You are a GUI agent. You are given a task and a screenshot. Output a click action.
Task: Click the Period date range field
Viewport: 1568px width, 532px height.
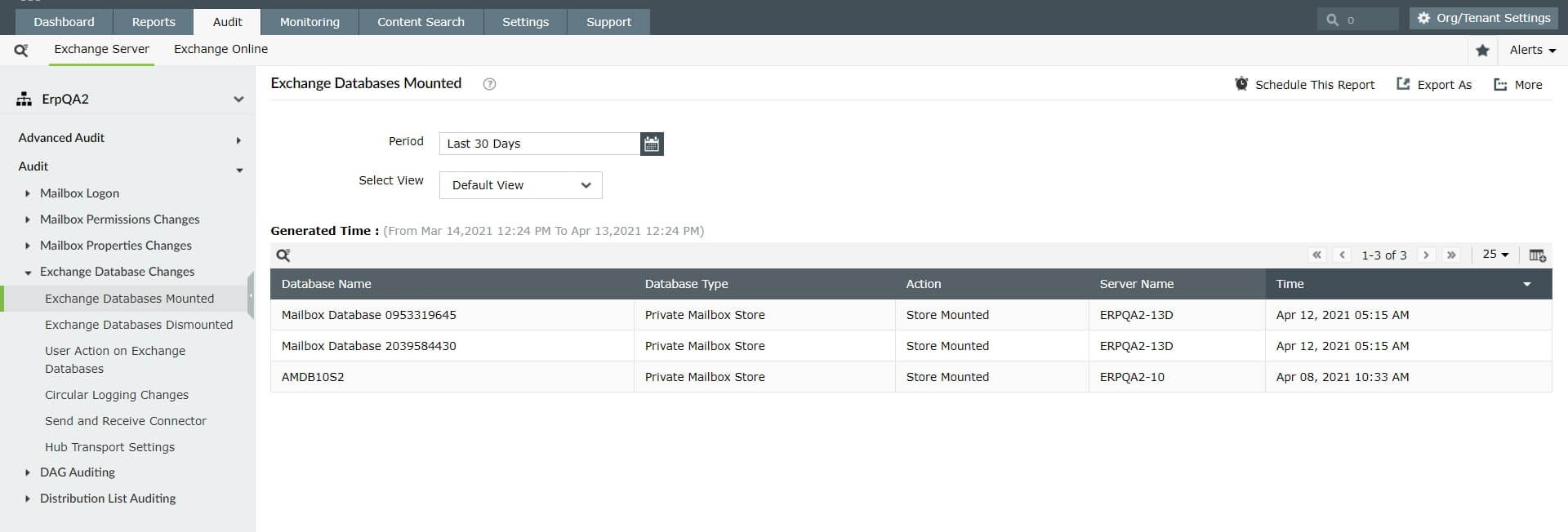point(539,144)
